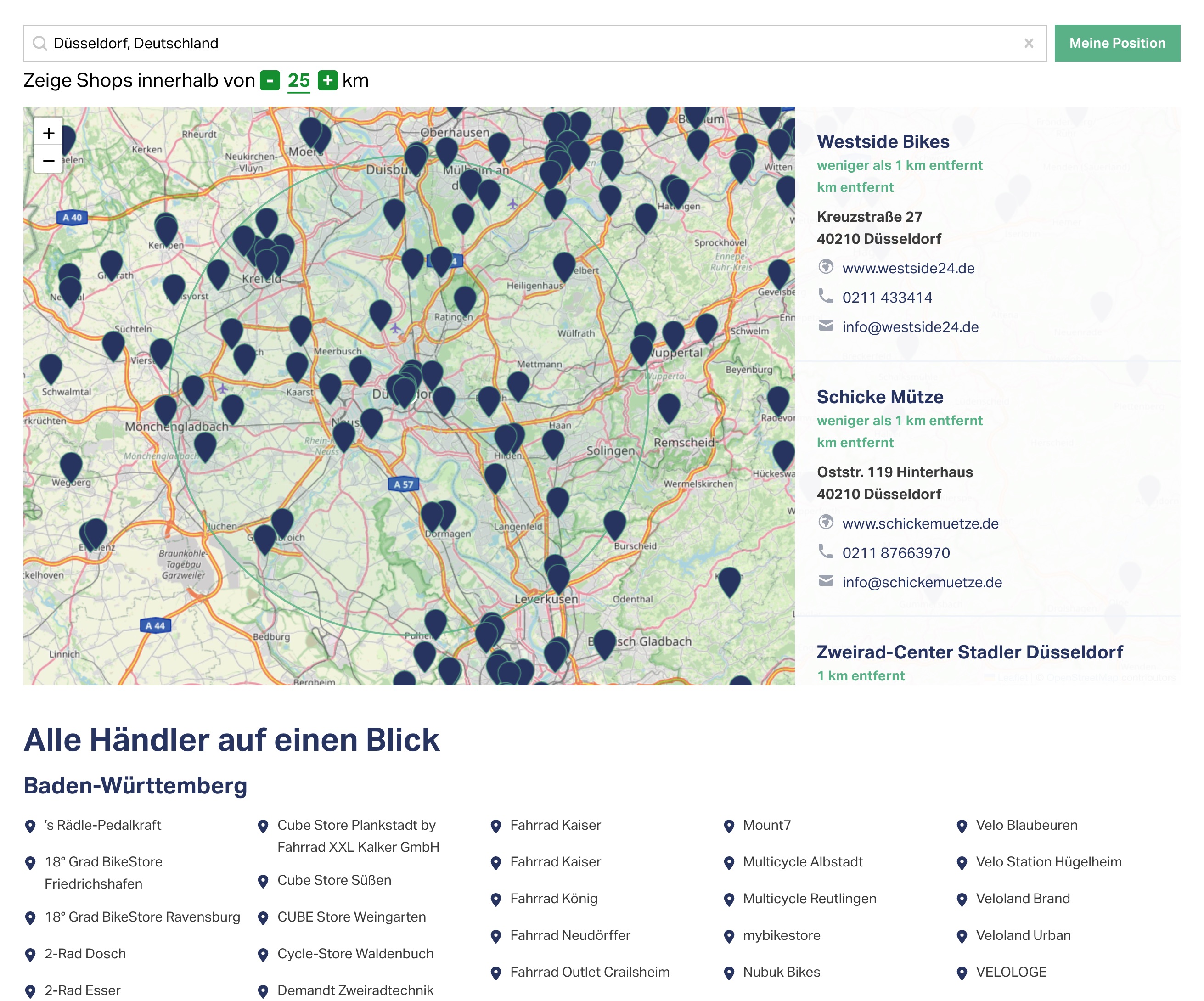Click the search magnifier icon

point(39,43)
